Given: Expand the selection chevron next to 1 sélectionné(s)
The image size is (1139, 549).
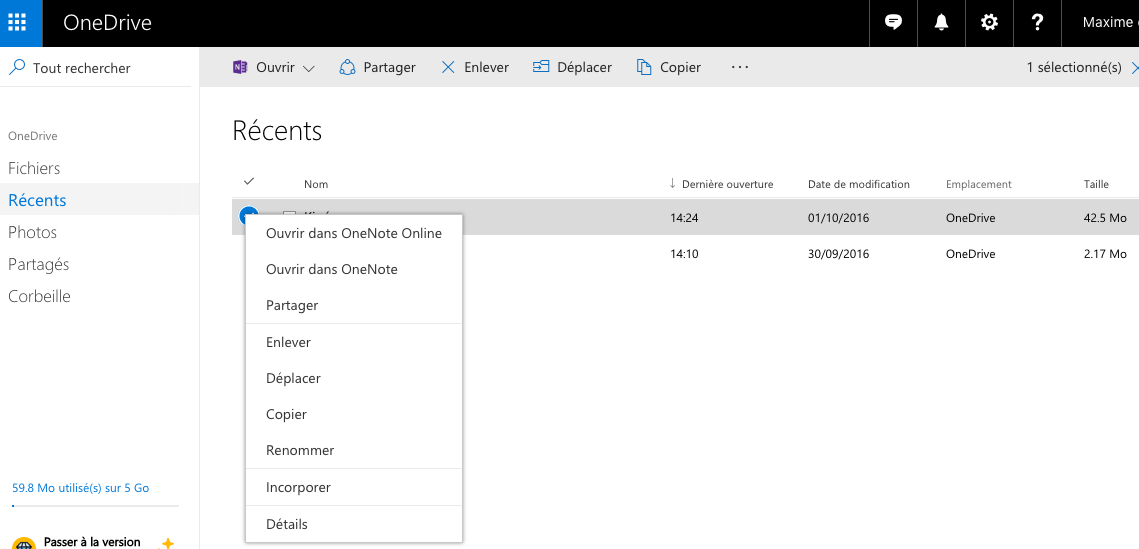Looking at the screenshot, I should (1135, 68).
